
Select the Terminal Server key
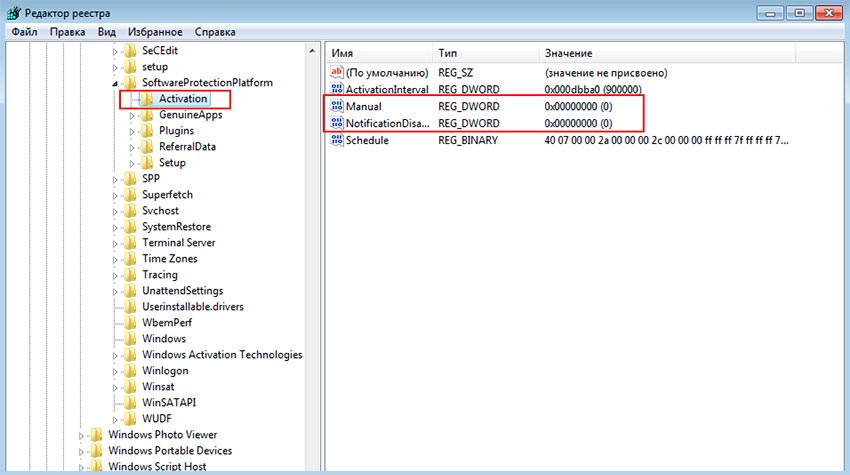(178, 243)
